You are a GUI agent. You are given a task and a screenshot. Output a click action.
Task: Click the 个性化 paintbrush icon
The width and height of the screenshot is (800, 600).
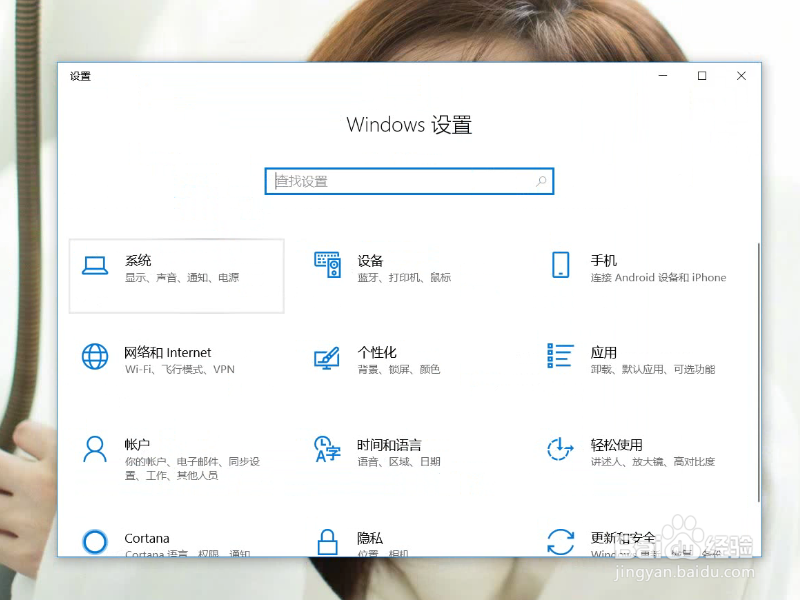pyautogui.click(x=327, y=358)
